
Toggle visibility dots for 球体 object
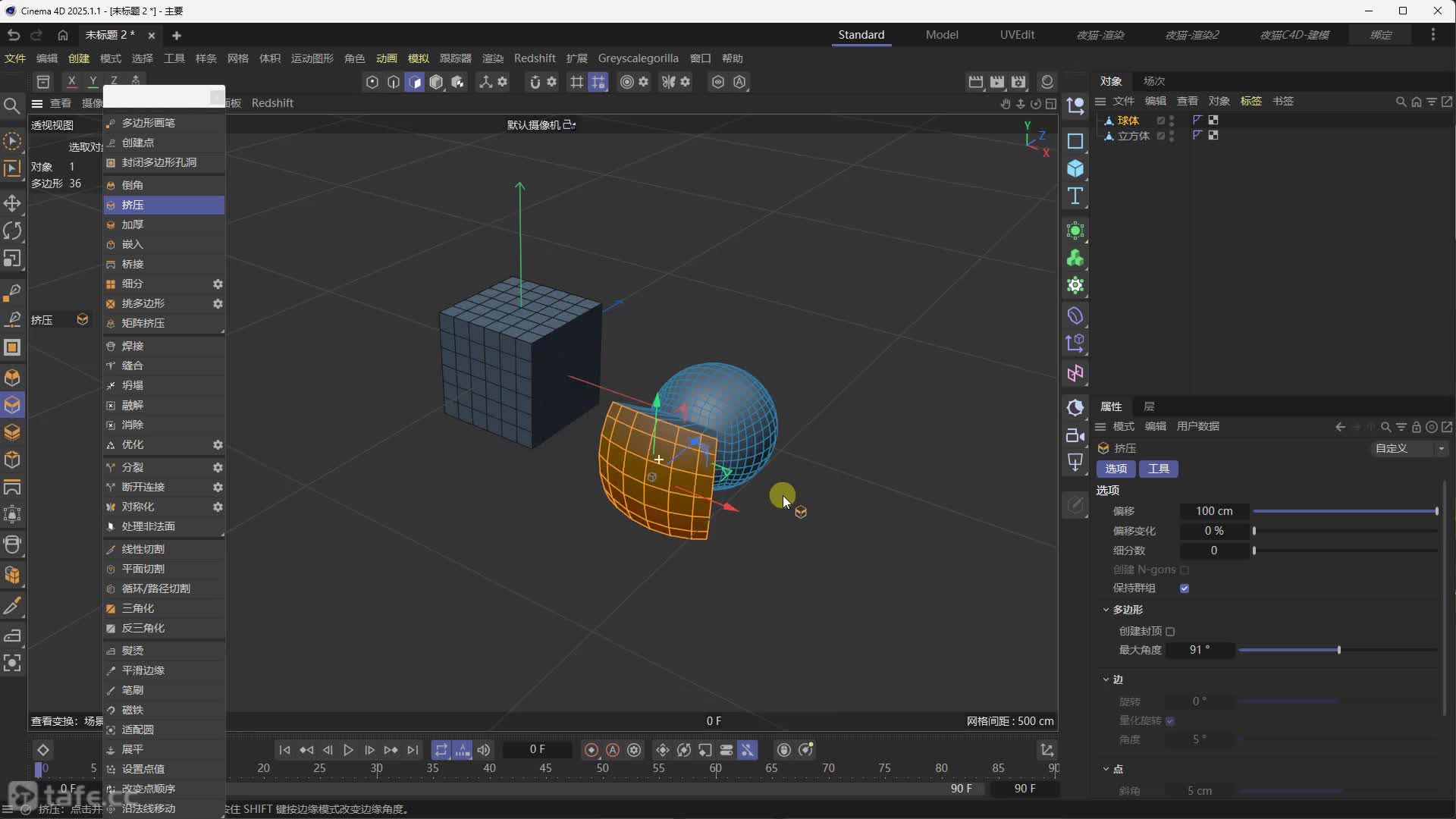click(1172, 121)
